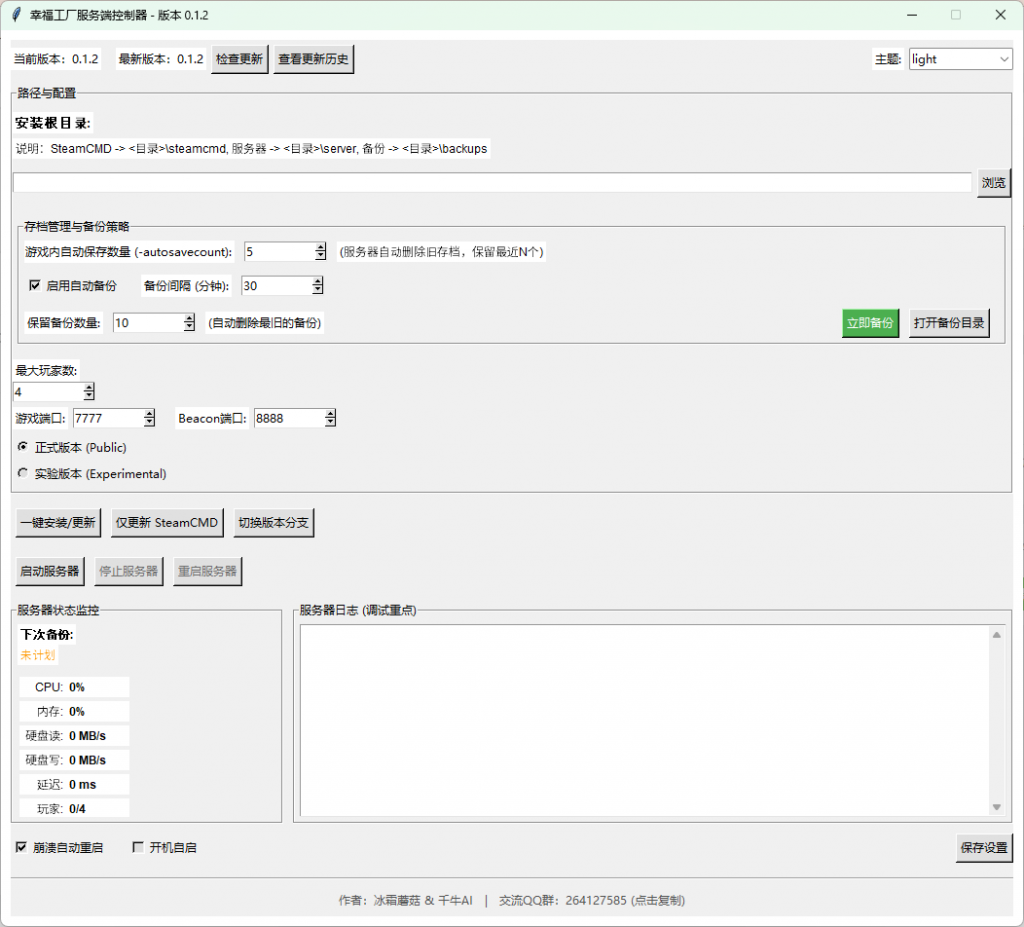Increase max players count
1024x927 pixels.
[89, 387]
